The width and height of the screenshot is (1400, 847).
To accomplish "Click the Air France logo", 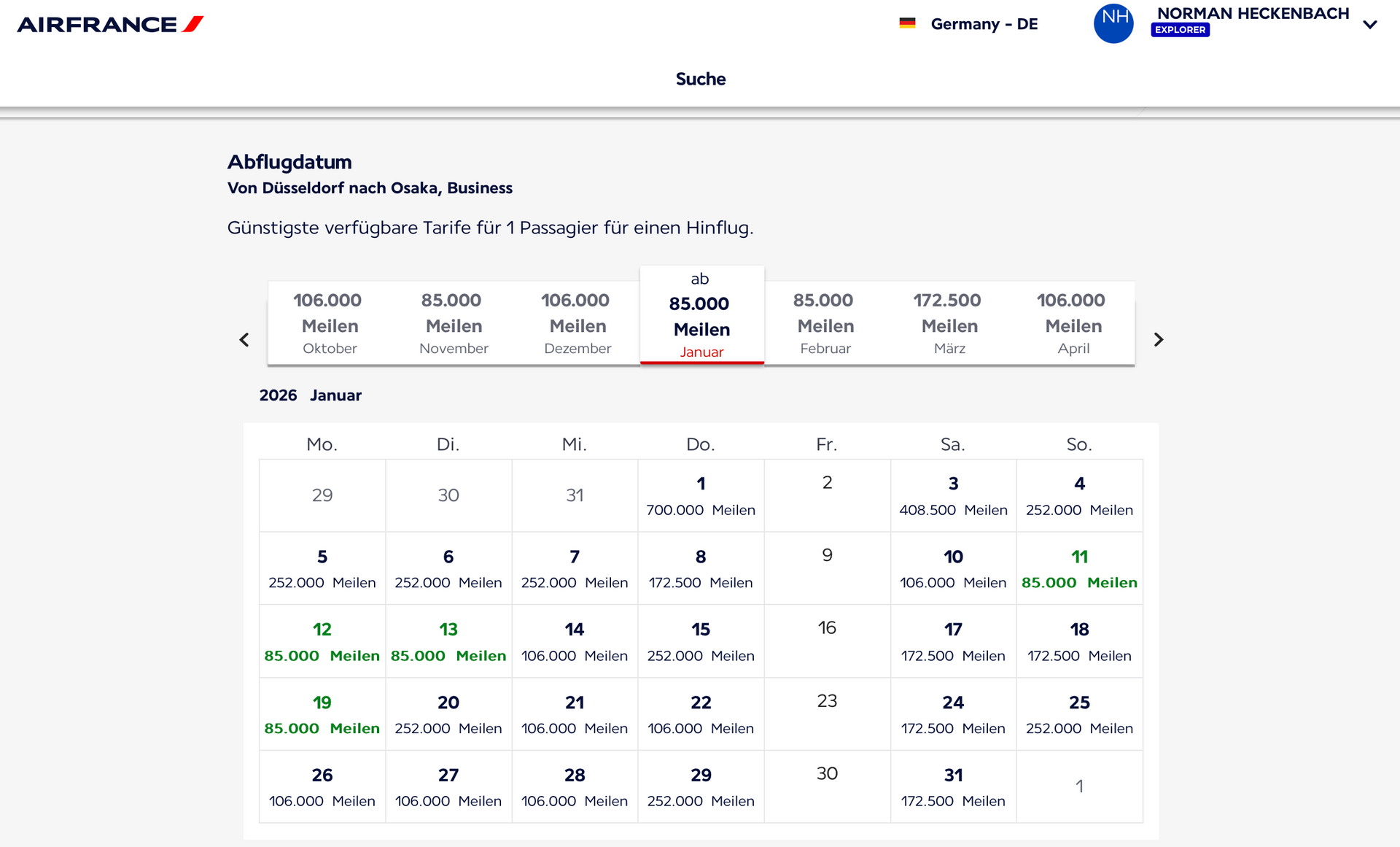I will [x=110, y=24].
